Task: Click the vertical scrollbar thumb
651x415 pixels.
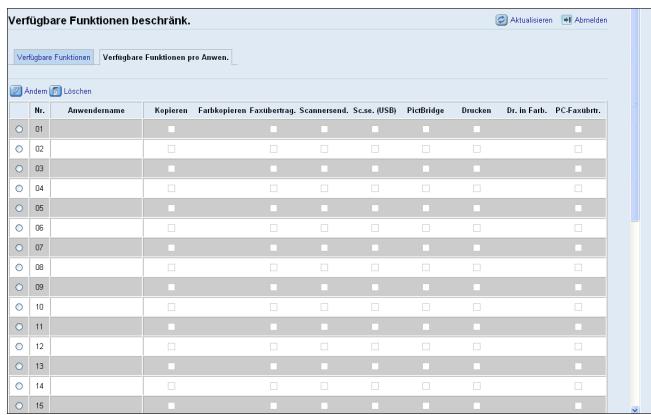Action: pyautogui.click(x=635, y=116)
